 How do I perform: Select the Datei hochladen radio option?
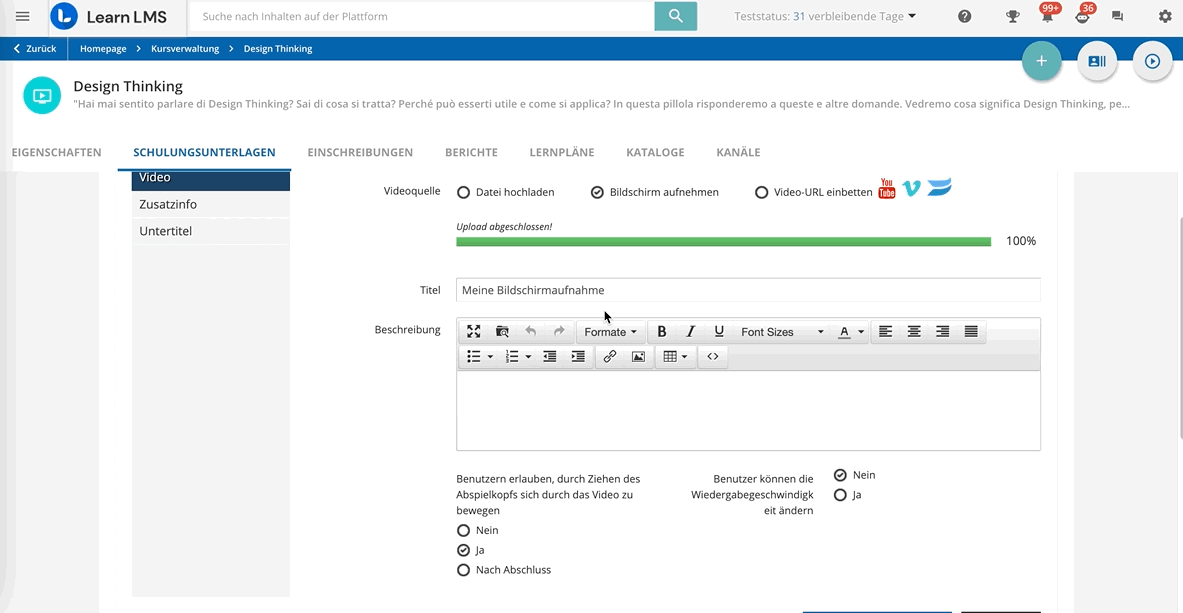click(x=464, y=192)
